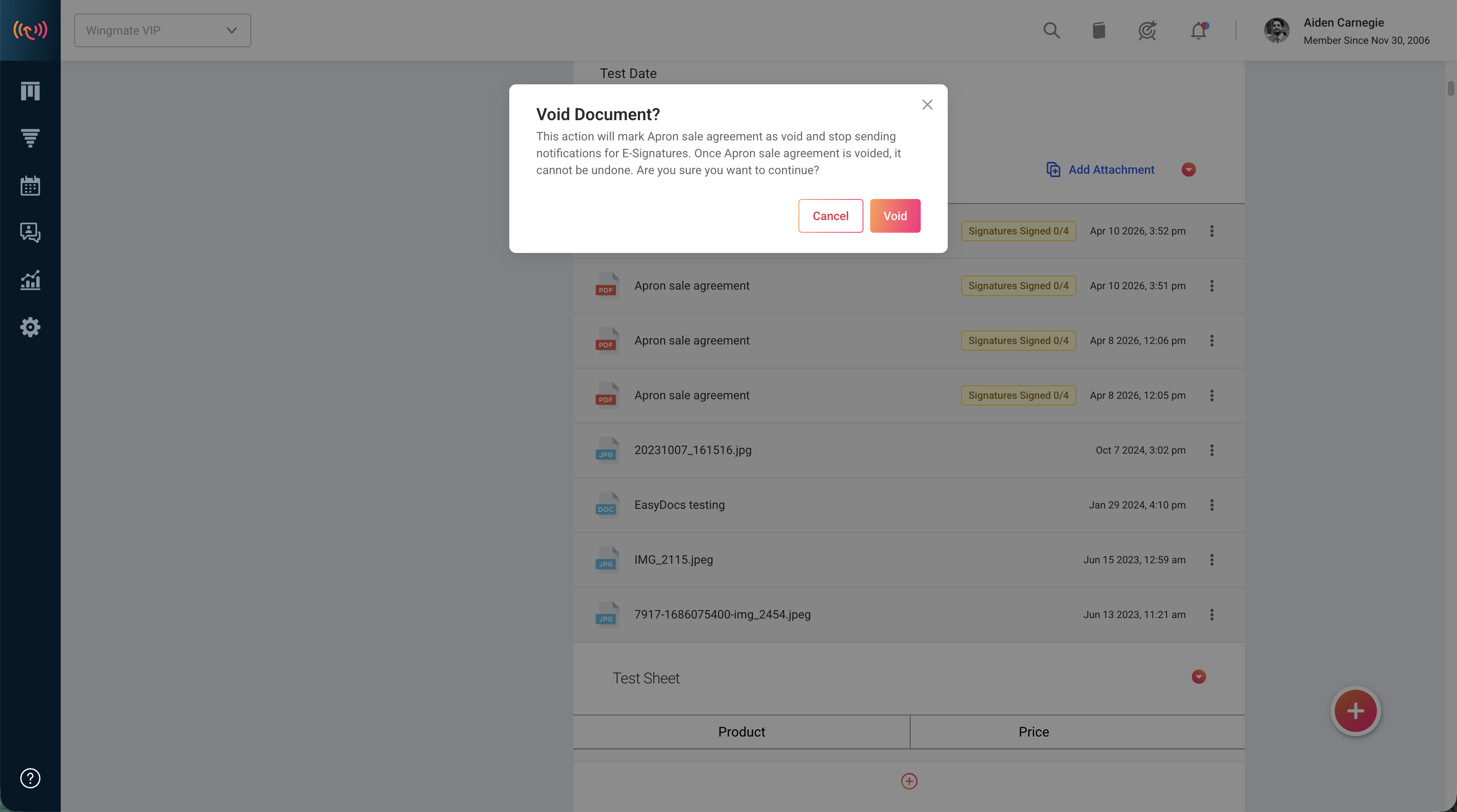Open the help question mark icon
1457x812 pixels.
[x=30, y=778]
